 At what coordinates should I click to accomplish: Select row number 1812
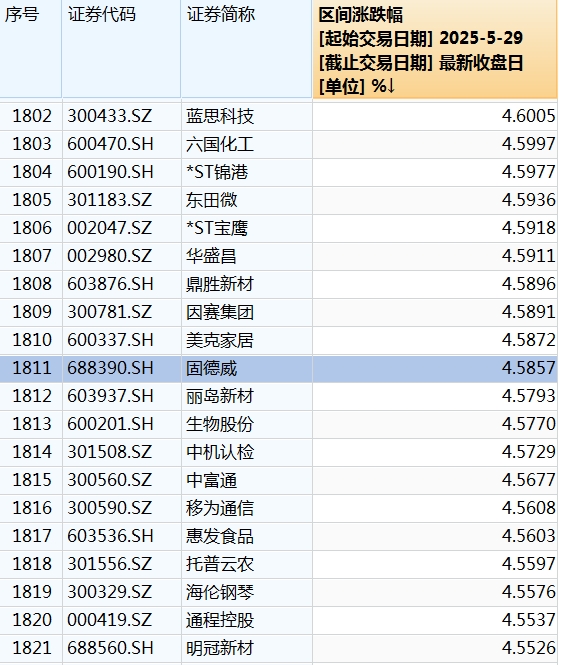[x=32, y=396]
